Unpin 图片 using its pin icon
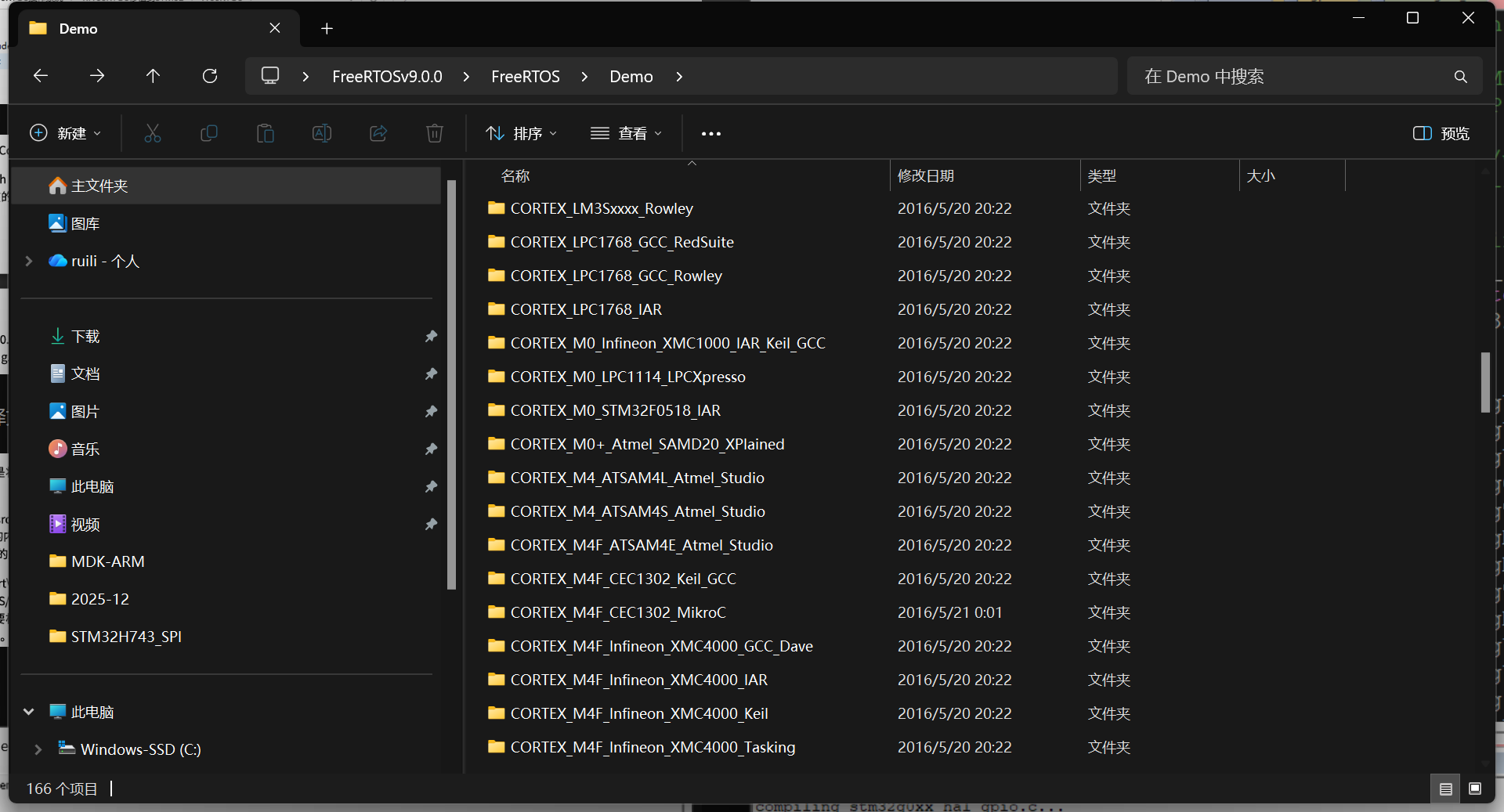 click(x=431, y=412)
